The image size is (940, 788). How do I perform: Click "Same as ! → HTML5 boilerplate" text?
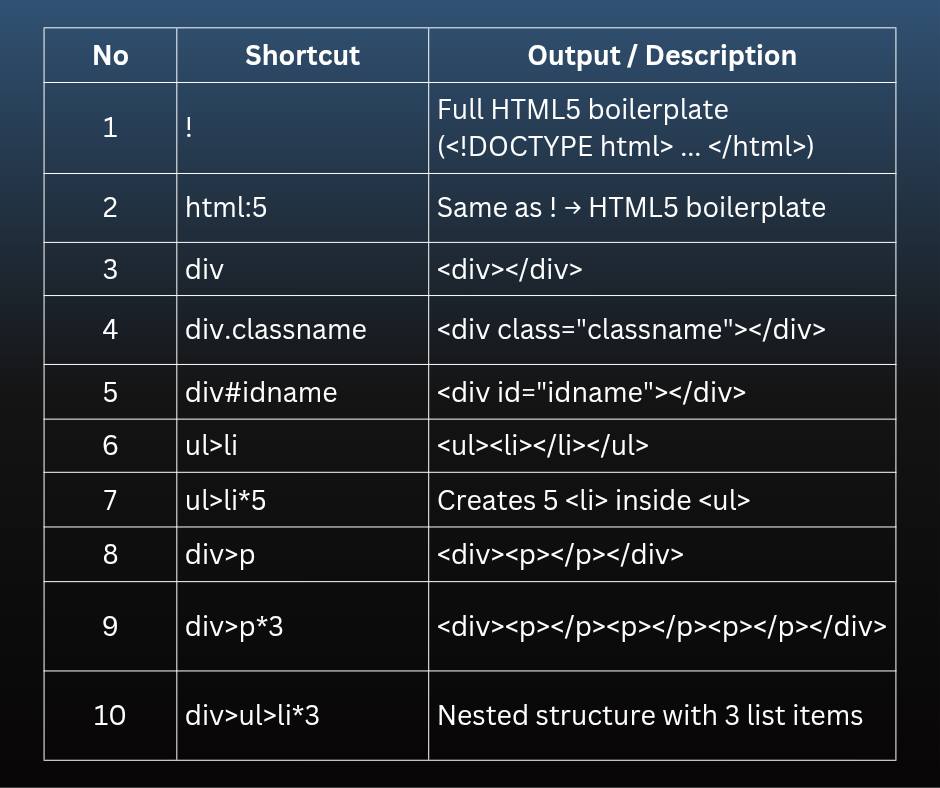pos(631,208)
